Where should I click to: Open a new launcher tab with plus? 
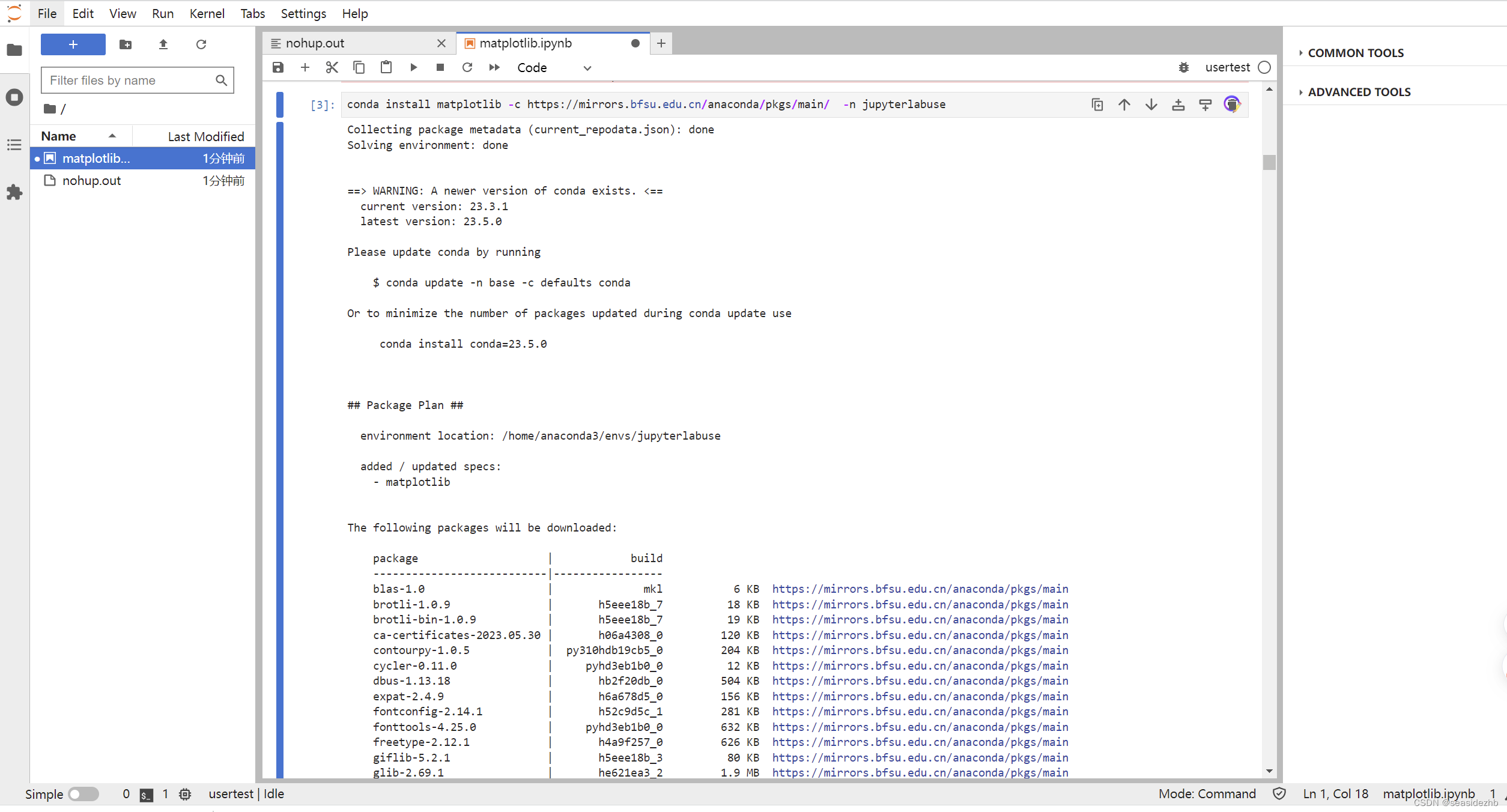click(661, 43)
